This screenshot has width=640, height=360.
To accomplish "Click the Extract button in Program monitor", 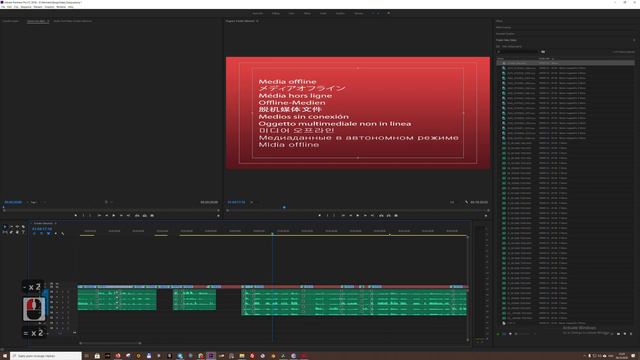I will coord(389,216).
